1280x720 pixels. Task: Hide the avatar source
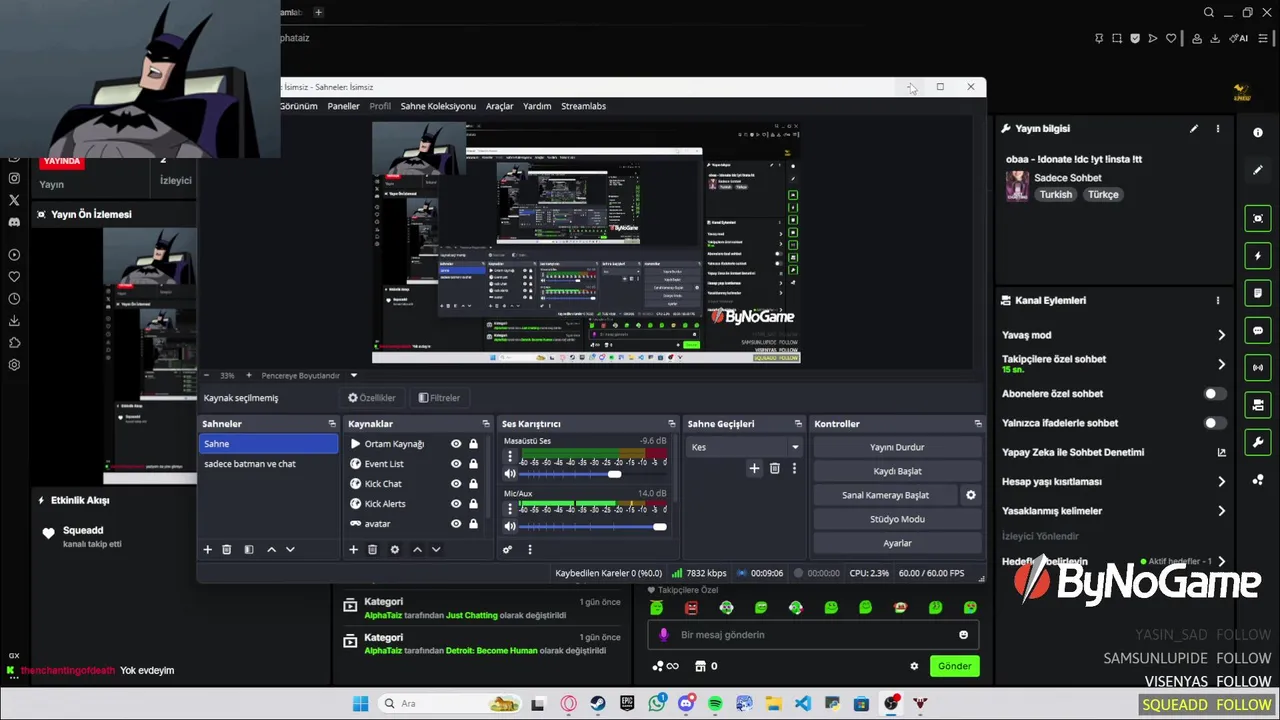click(456, 524)
